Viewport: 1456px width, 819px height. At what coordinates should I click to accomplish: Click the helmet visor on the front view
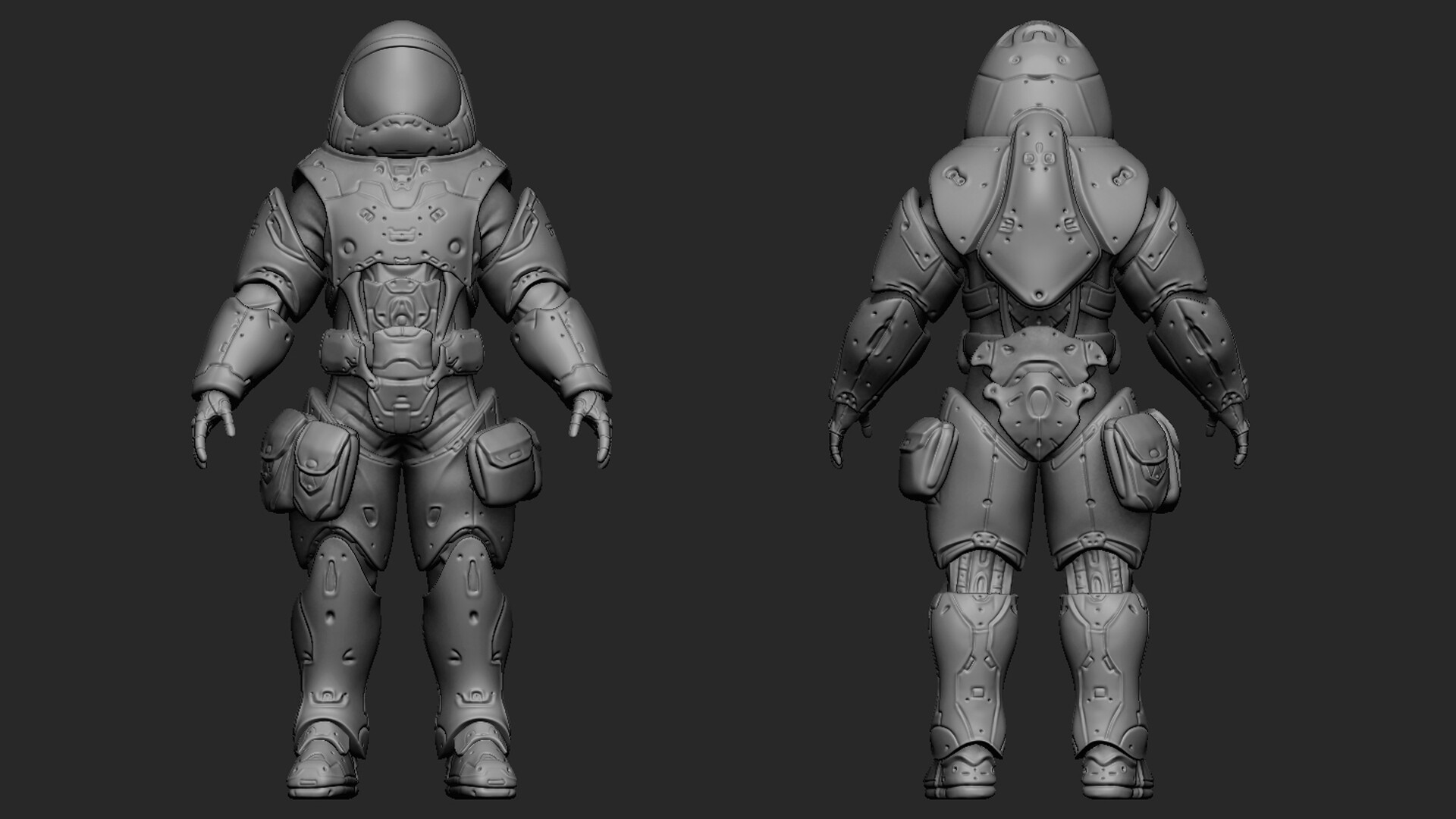click(400, 83)
